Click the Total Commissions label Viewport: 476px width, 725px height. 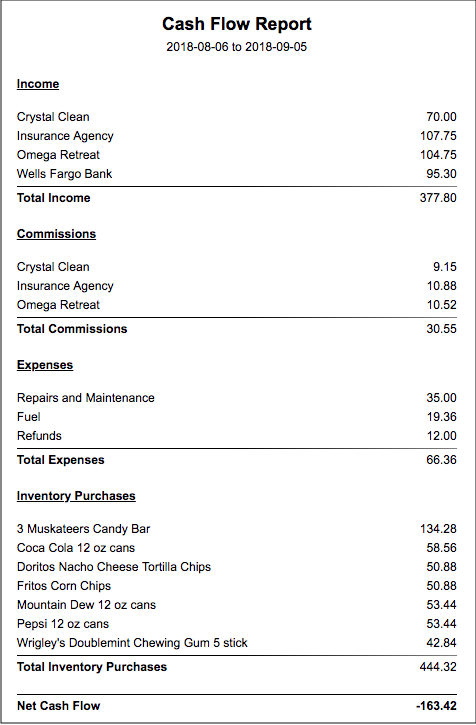pyautogui.click(x=72, y=329)
